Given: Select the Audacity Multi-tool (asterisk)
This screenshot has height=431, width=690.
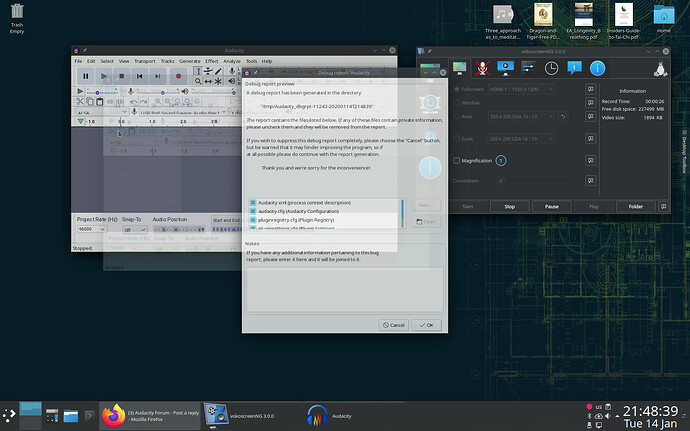Looking at the screenshot, I should (x=218, y=81).
